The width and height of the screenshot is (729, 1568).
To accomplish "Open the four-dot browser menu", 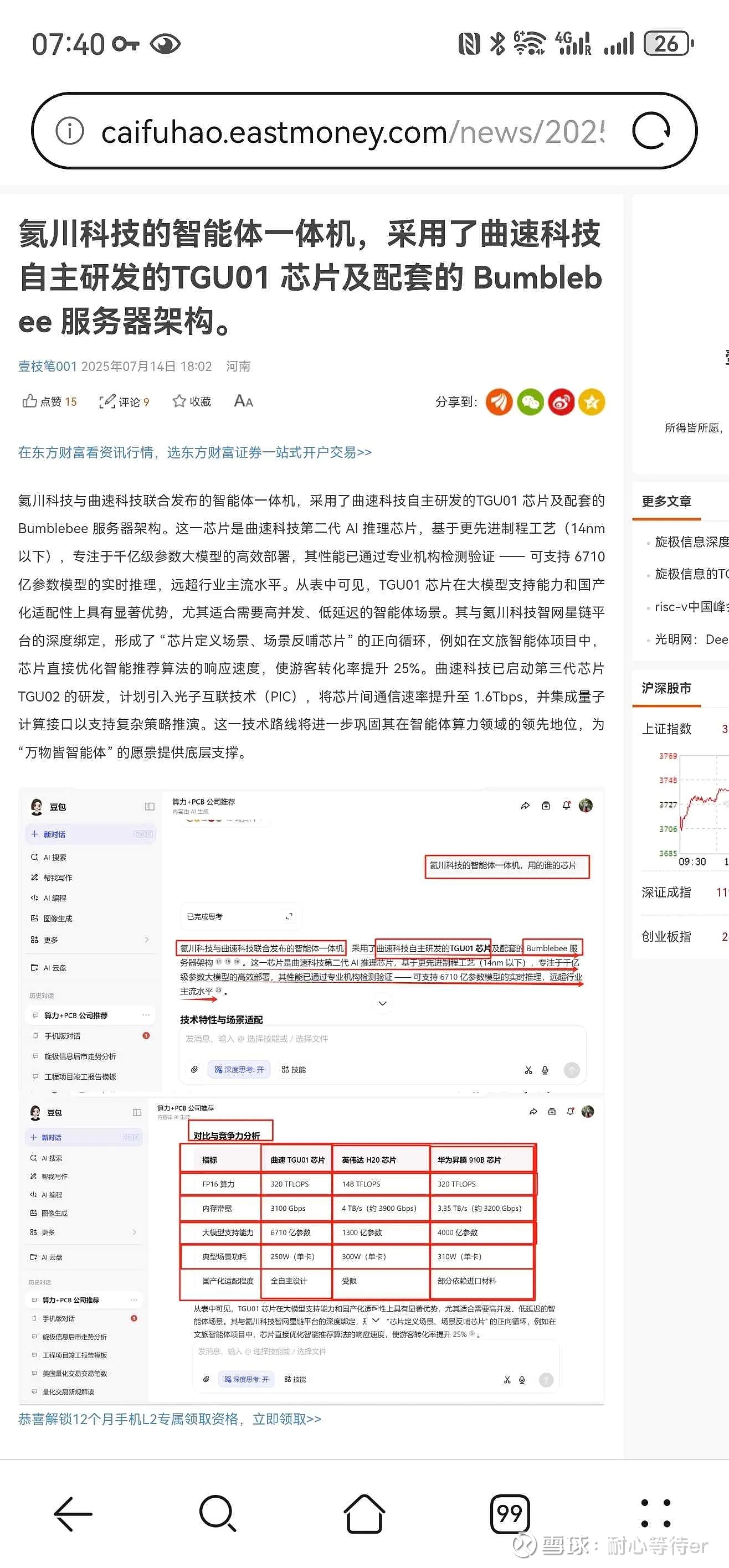I will [x=655, y=1514].
